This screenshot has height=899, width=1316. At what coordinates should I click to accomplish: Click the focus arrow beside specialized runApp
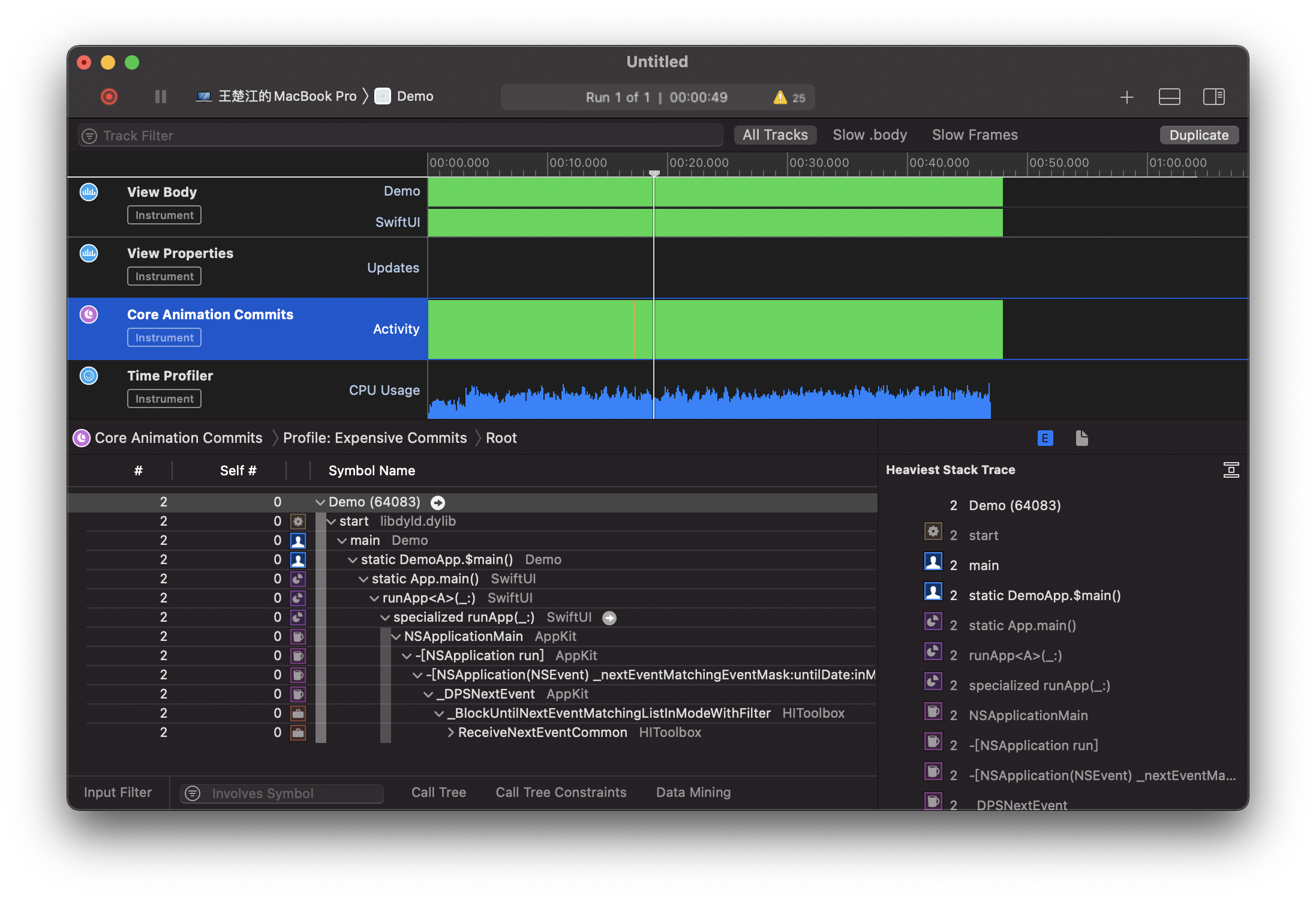(x=609, y=618)
